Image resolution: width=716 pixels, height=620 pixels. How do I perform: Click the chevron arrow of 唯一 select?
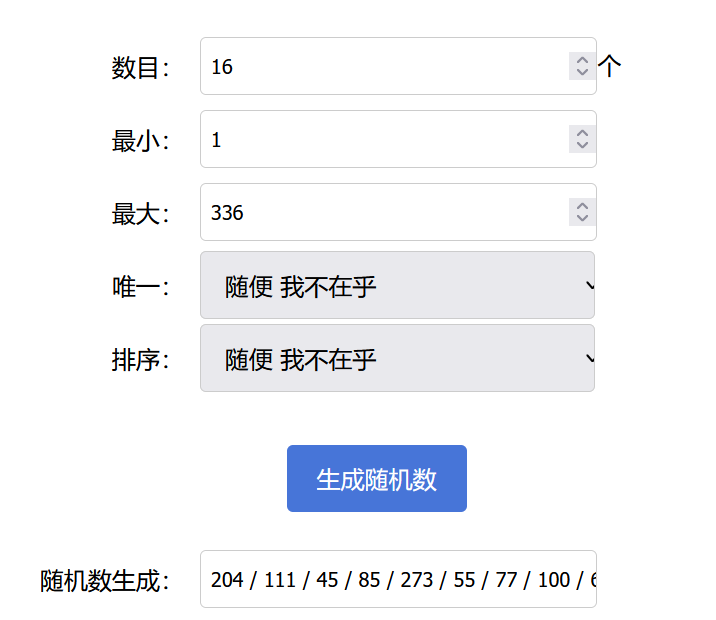pyautogui.click(x=589, y=286)
